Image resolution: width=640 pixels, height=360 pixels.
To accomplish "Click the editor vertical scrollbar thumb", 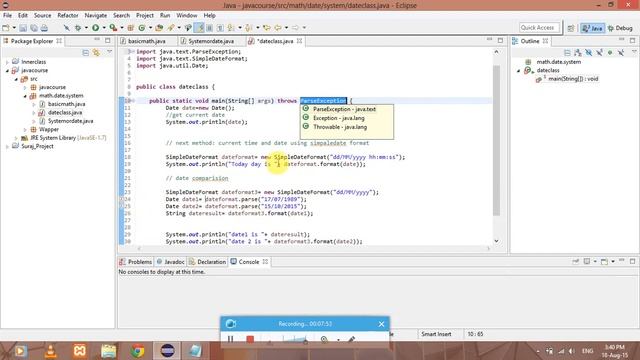I will pos(496,140).
